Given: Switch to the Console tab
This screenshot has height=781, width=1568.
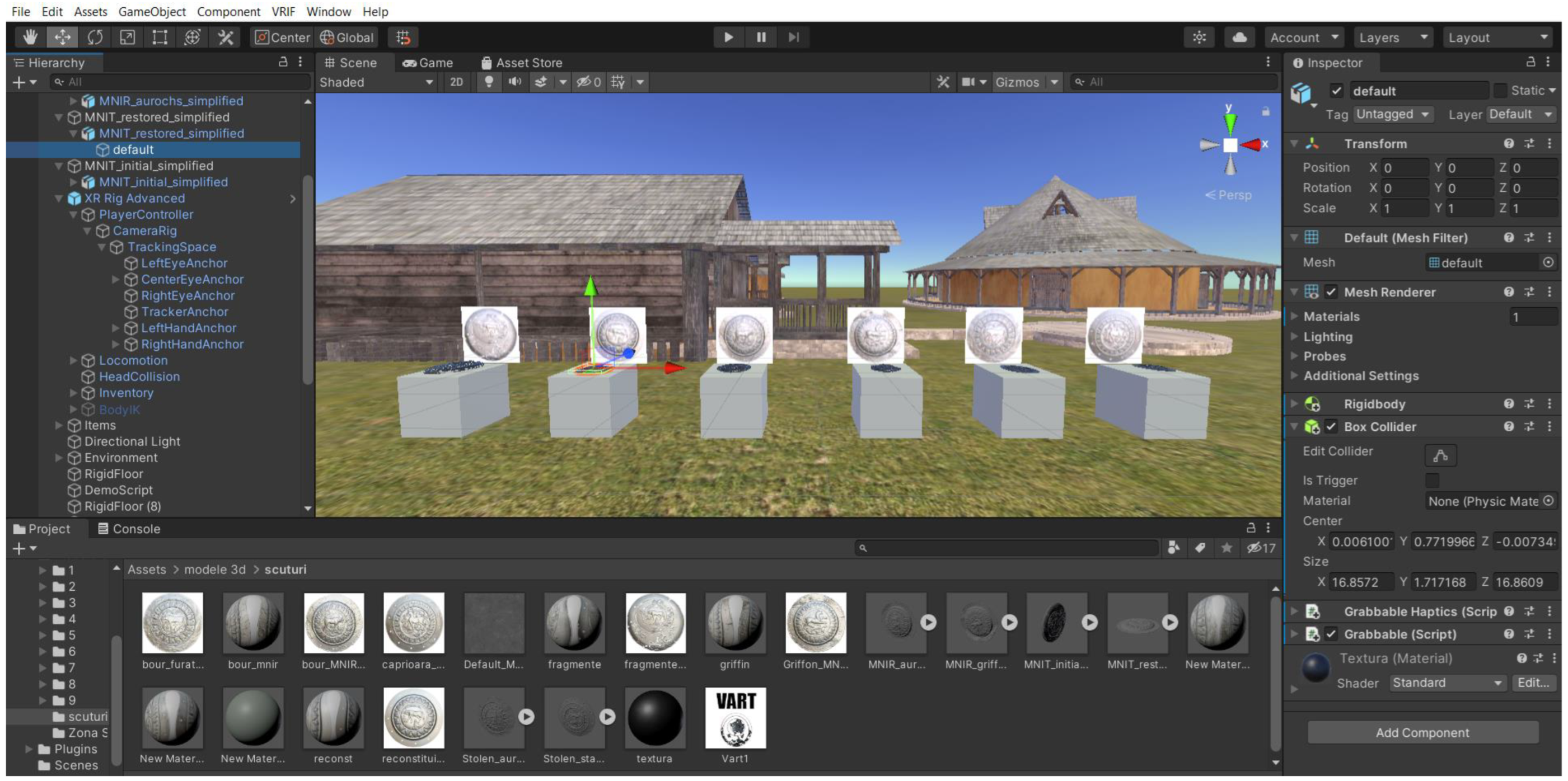Looking at the screenshot, I should [129, 529].
